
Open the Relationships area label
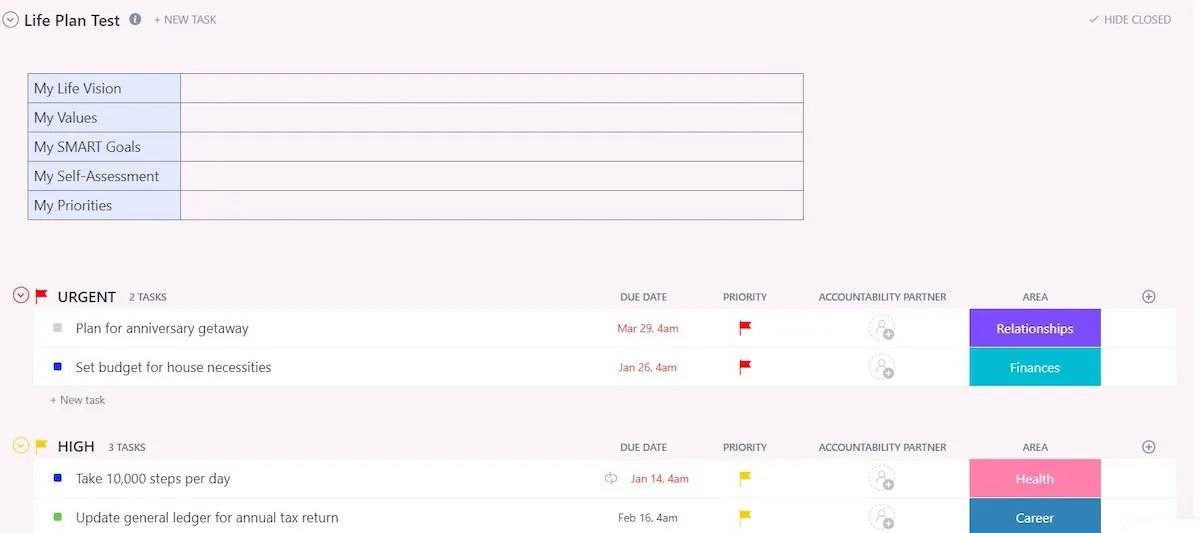(1035, 328)
